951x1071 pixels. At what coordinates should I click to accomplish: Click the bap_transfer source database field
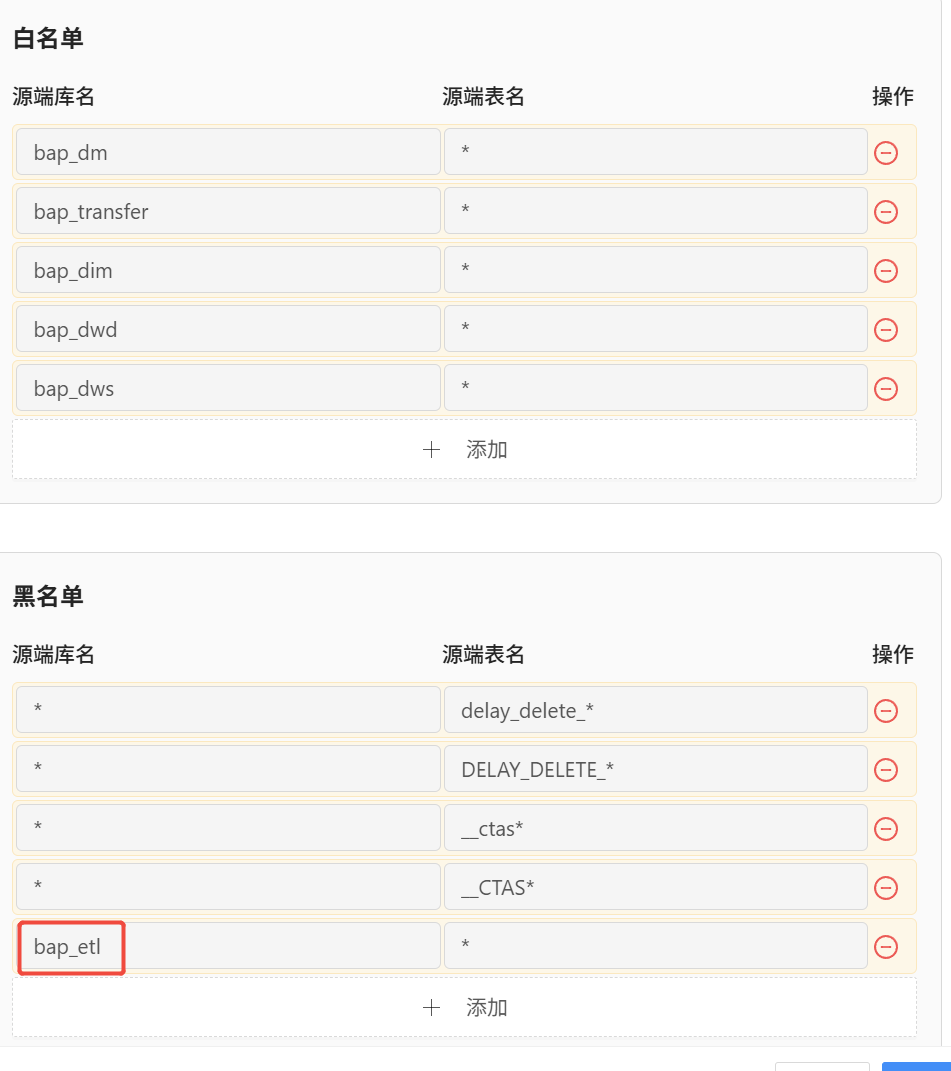click(228, 210)
